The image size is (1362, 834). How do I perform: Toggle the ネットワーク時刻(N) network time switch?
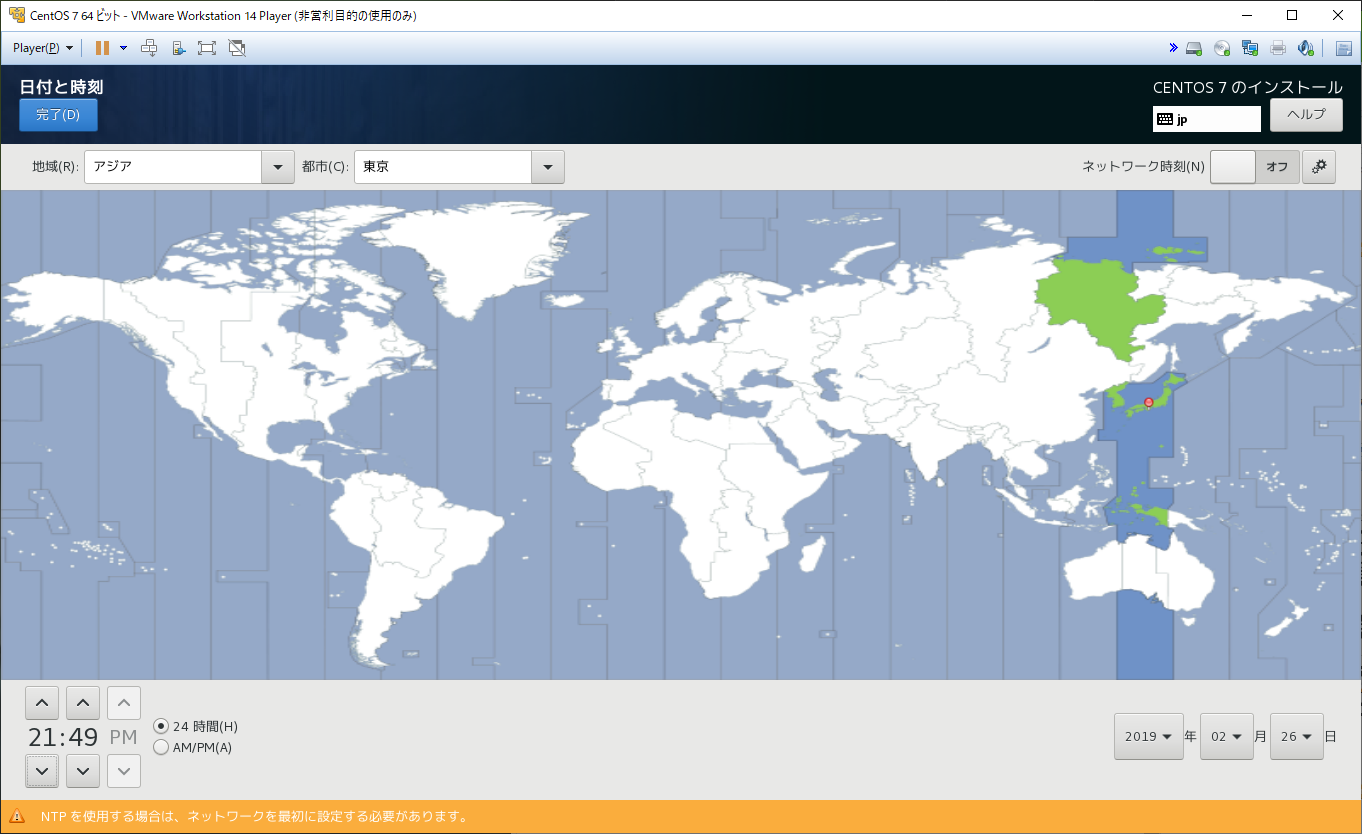coord(1255,167)
